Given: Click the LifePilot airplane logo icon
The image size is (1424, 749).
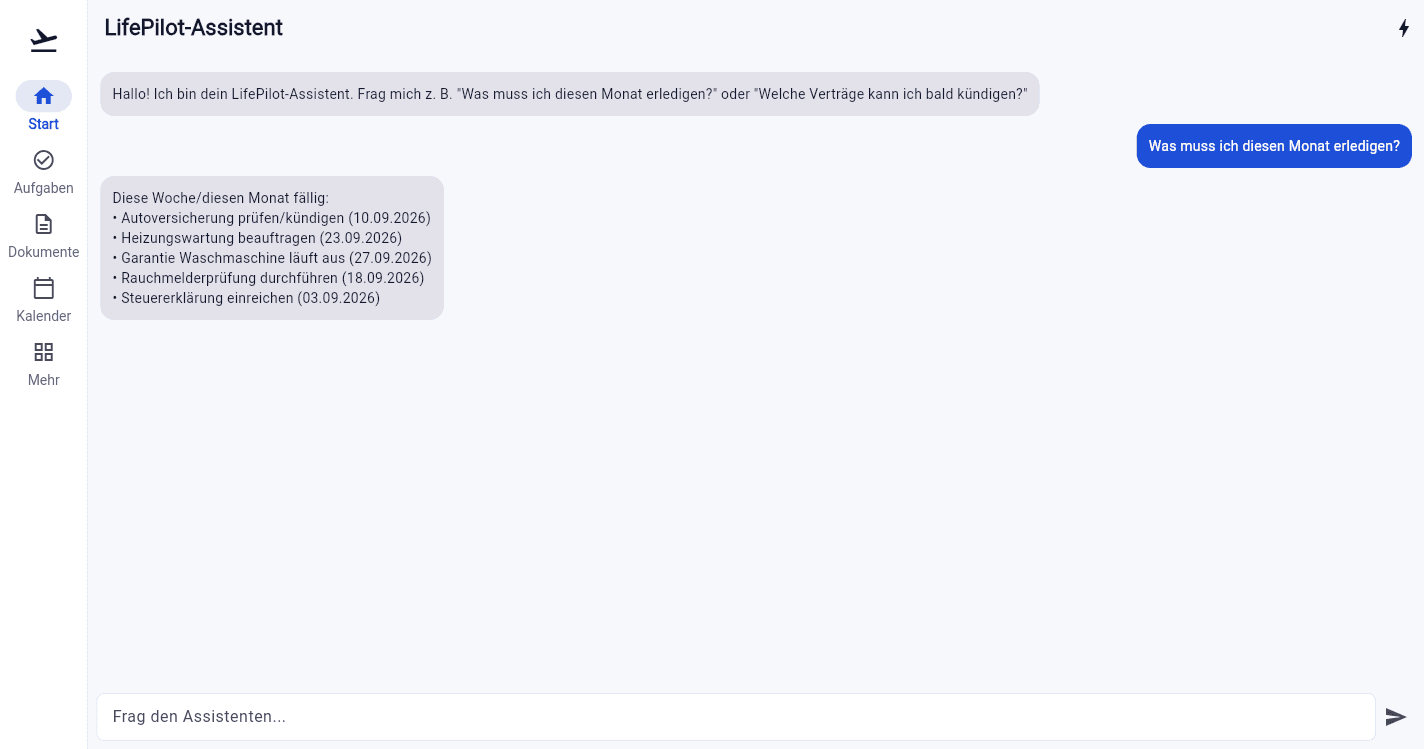Looking at the screenshot, I should [44, 40].
